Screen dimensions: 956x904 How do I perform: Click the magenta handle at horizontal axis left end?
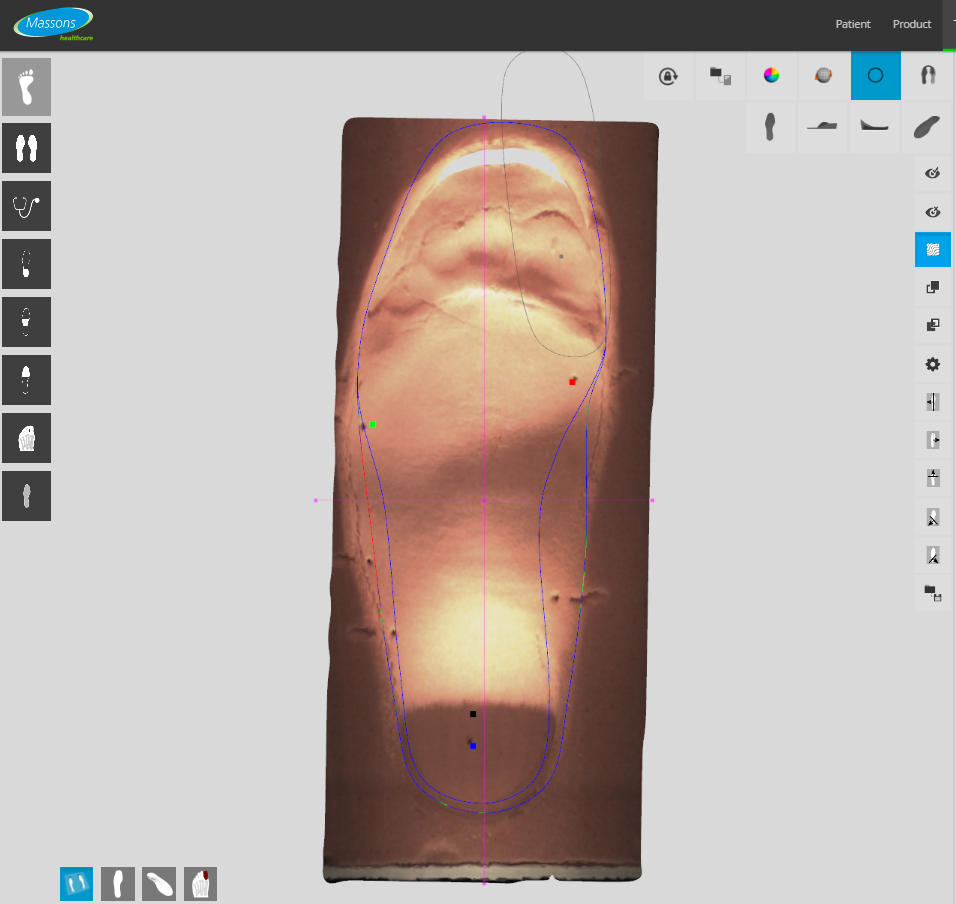tap(315, 500)
